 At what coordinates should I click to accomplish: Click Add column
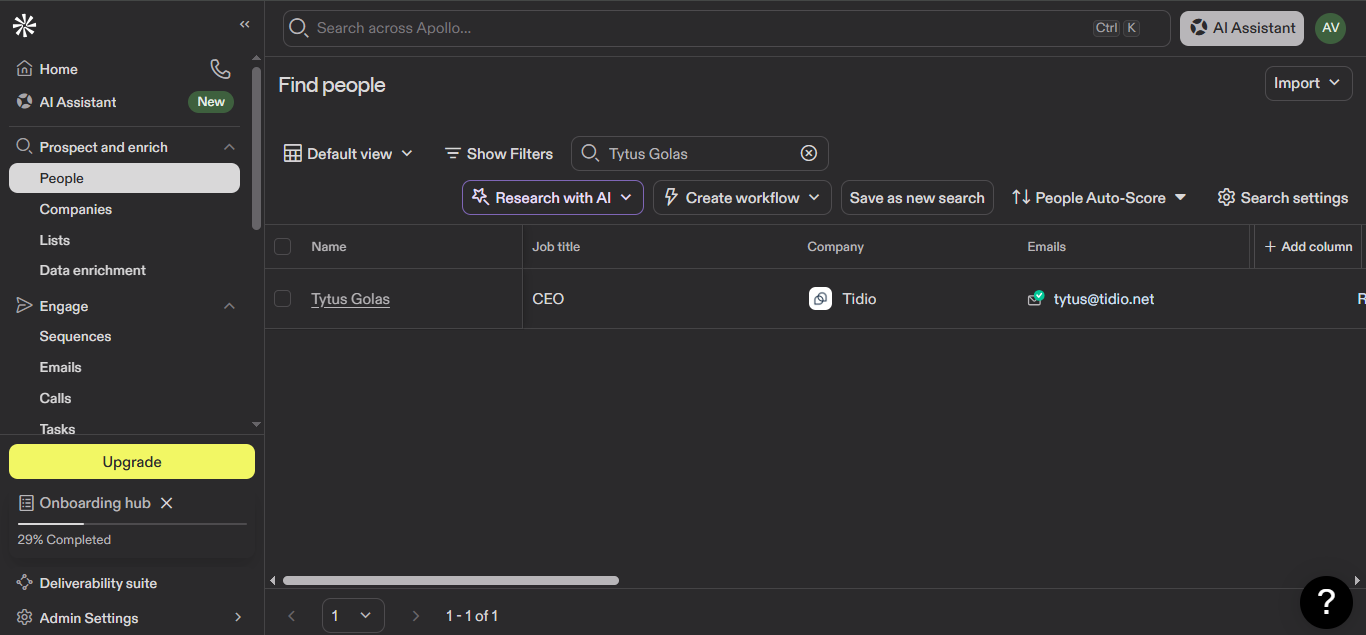[1308, 246]
